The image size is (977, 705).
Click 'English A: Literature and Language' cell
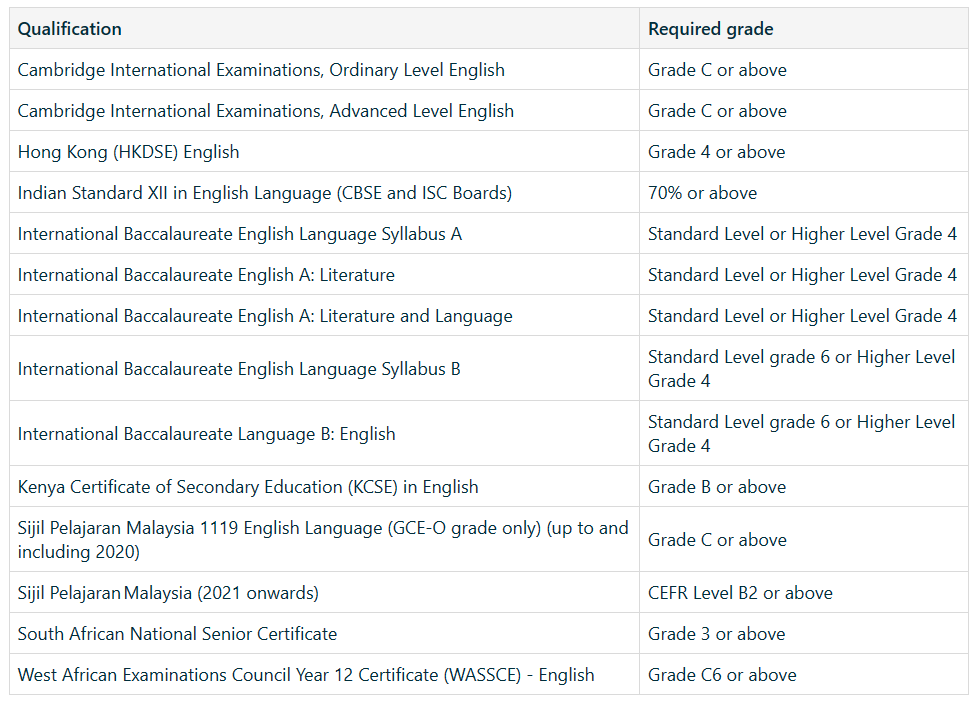coord(324,315)
